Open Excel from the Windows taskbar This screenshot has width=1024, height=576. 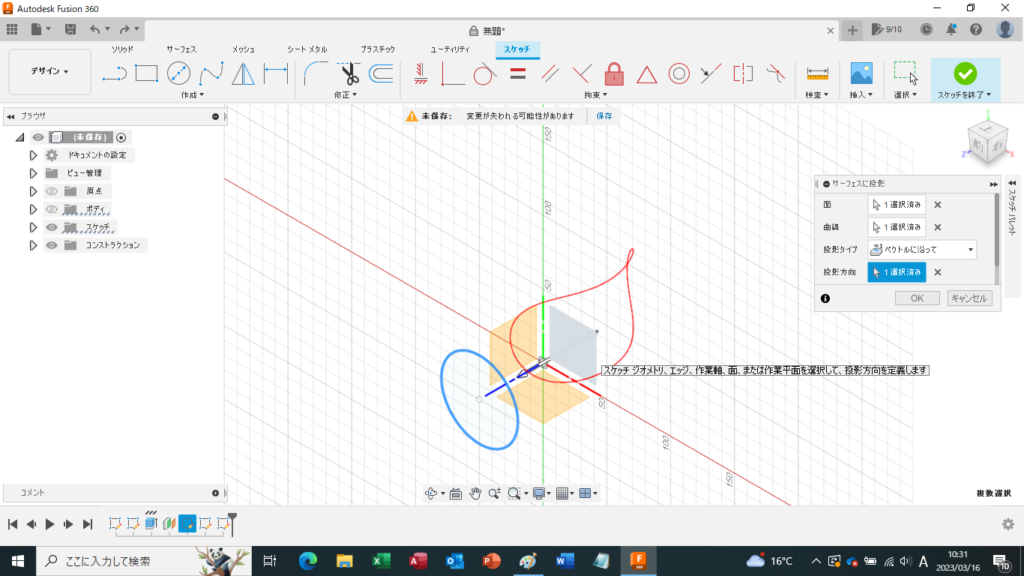(381, 560)
